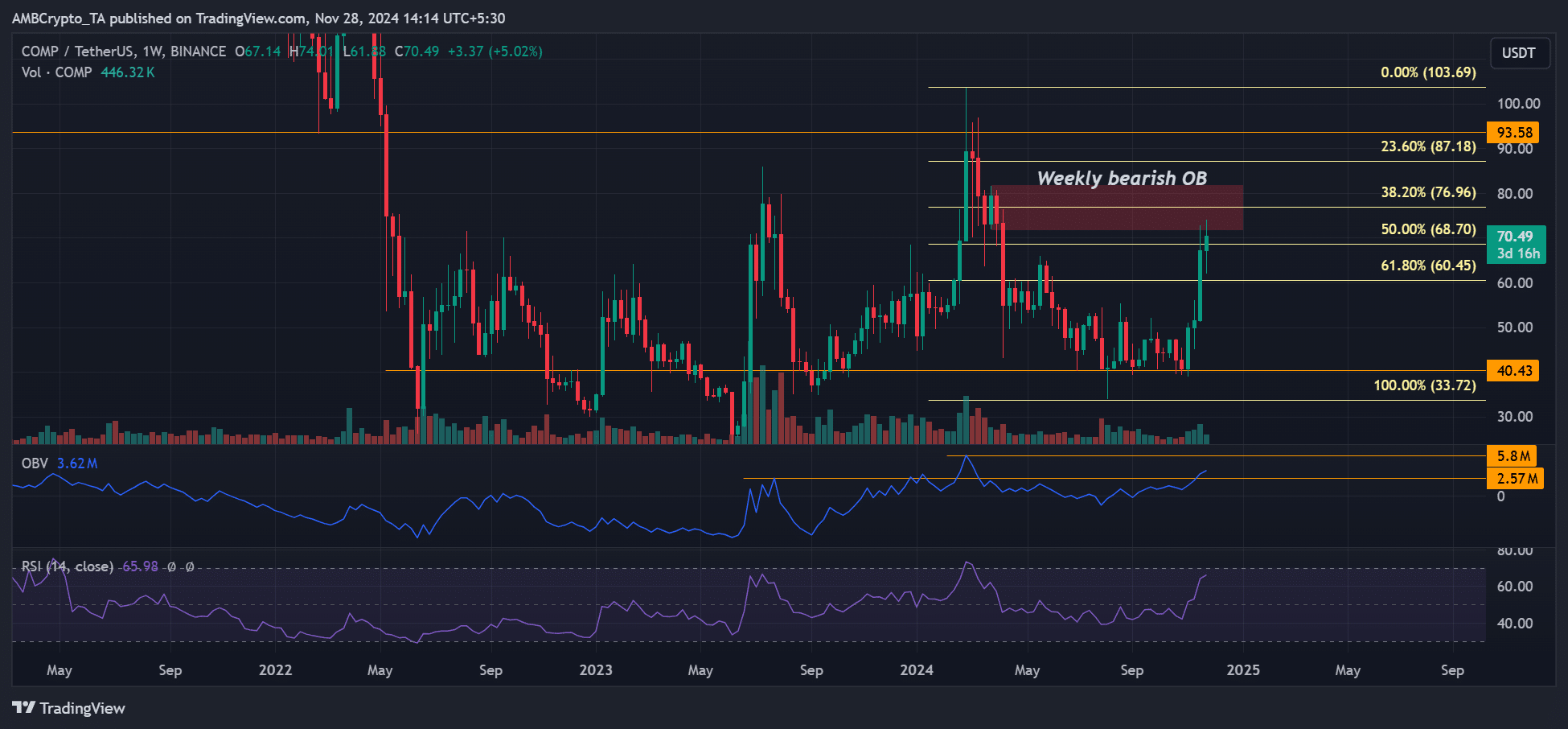Click the 2.57 M OBV level label

point(1515,479)
